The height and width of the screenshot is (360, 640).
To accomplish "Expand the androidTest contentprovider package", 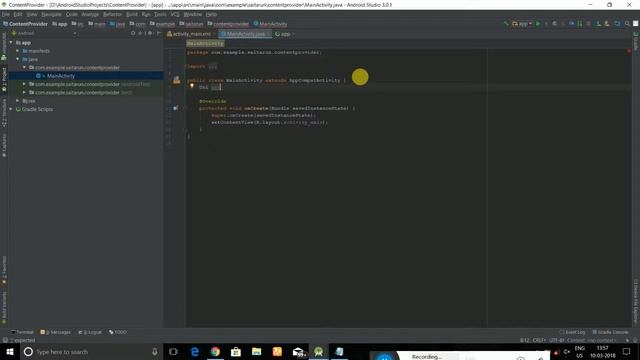I will click(x=24, y=84).
